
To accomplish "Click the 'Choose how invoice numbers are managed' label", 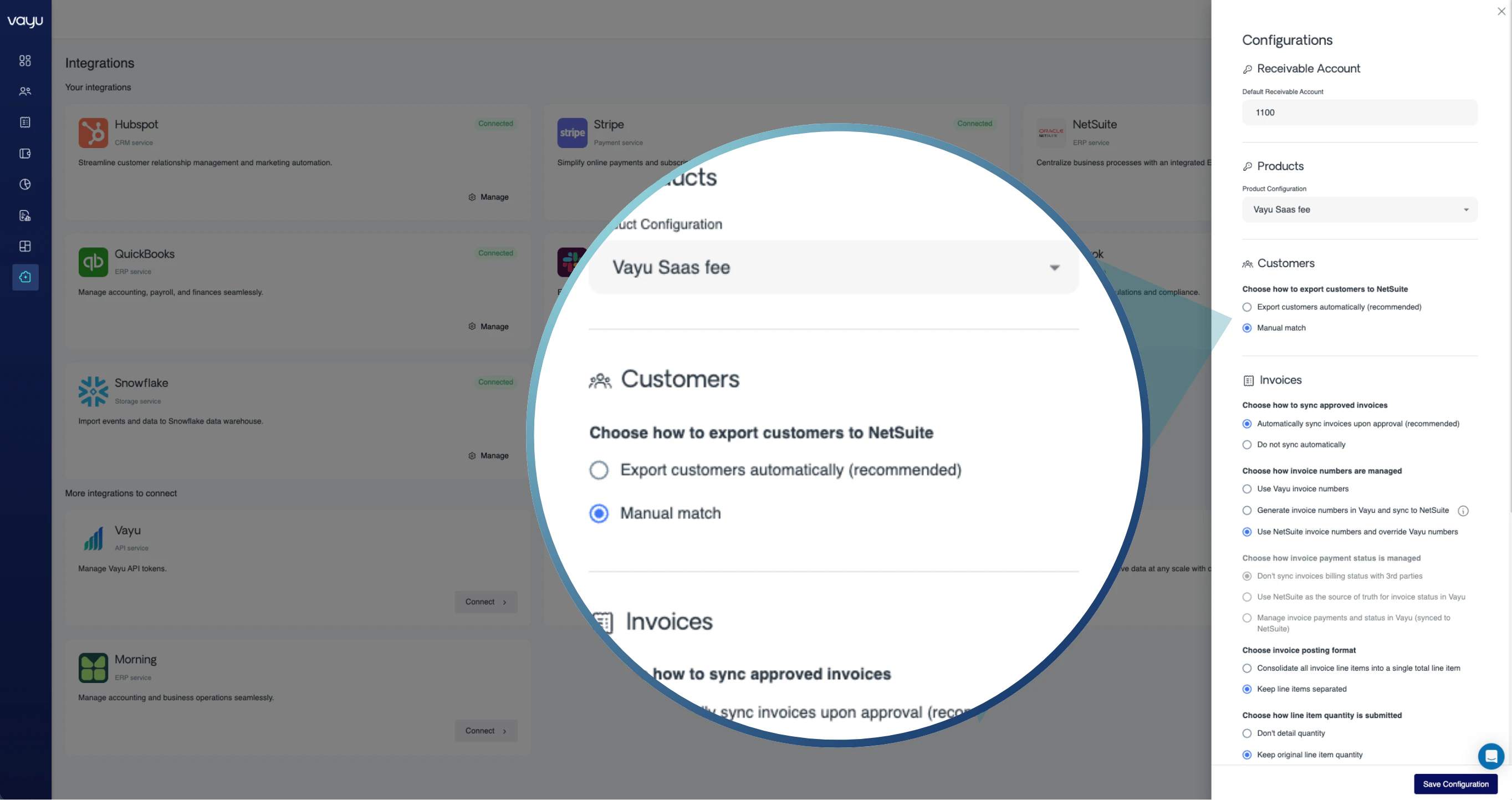I will point(1322,471).
